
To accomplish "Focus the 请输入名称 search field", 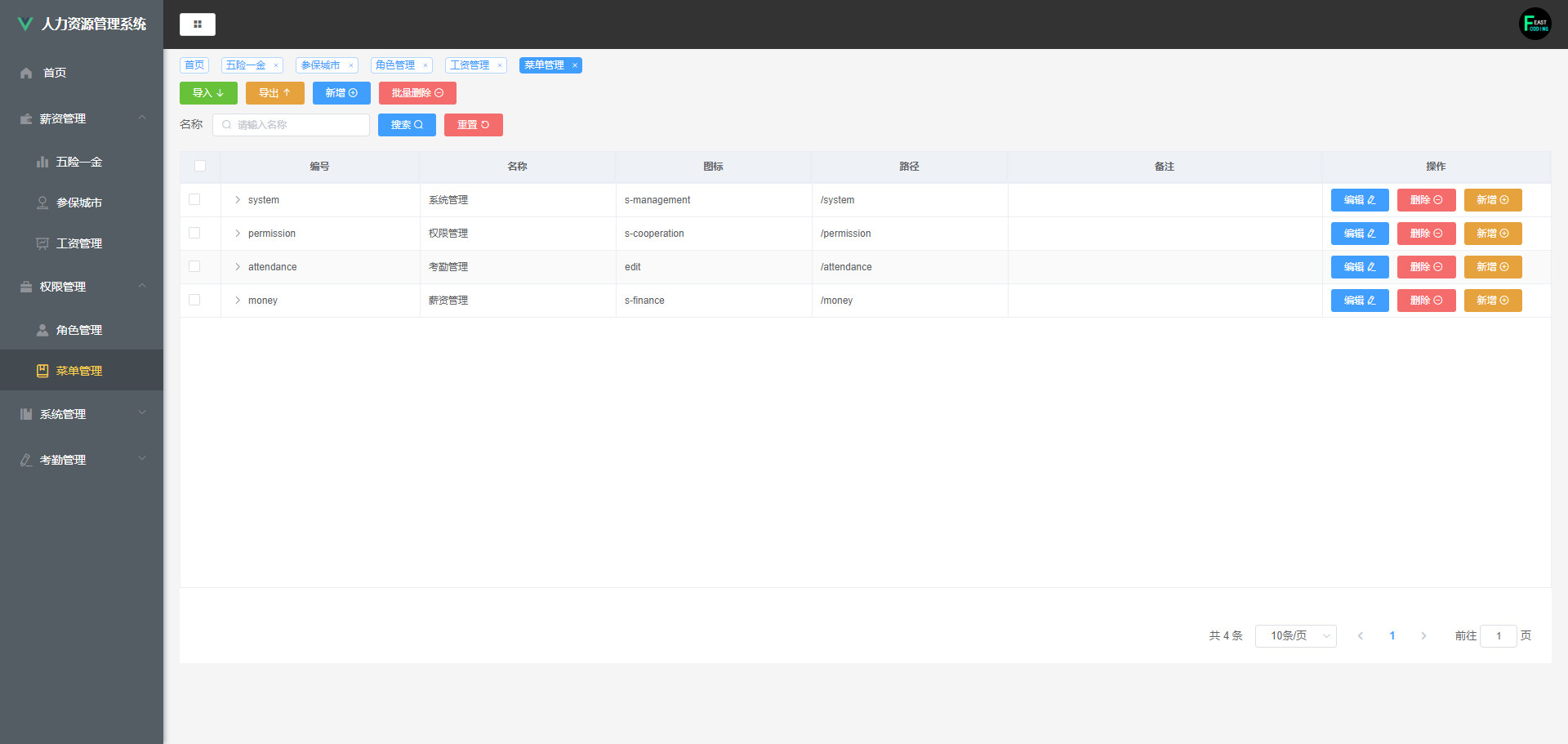I will [291, 125].
